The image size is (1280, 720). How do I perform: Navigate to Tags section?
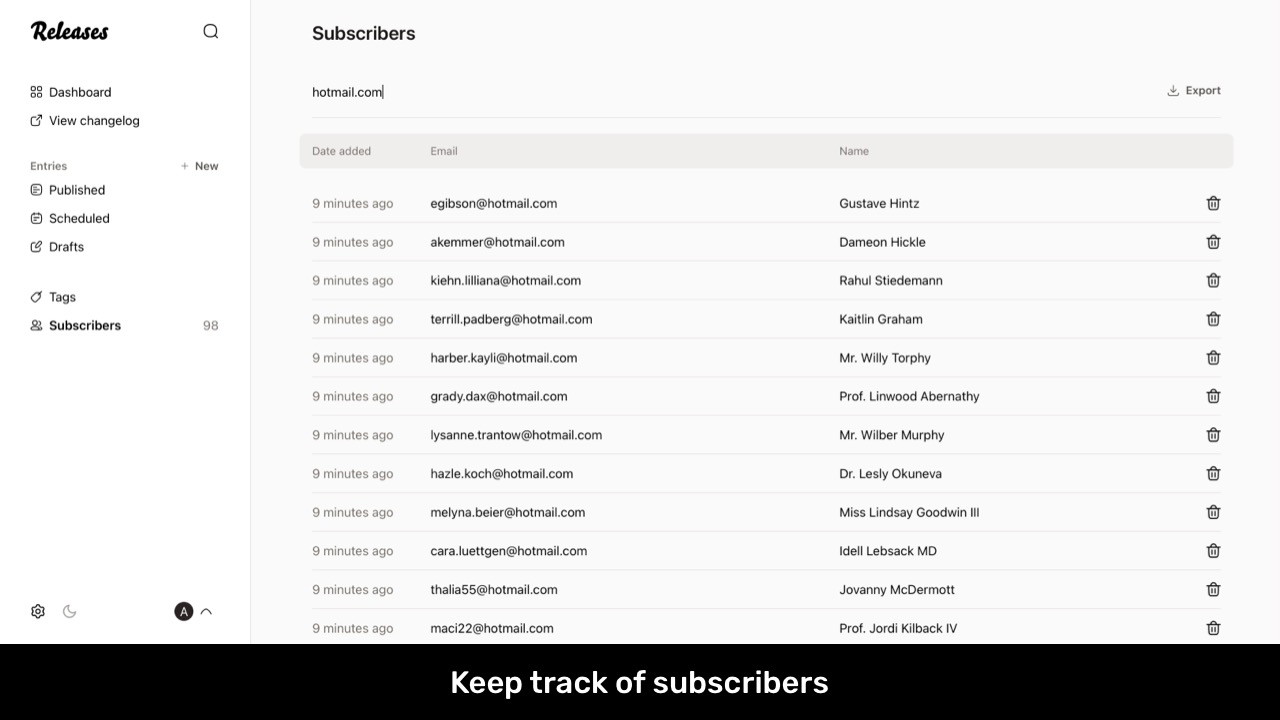tap(62, 297)
